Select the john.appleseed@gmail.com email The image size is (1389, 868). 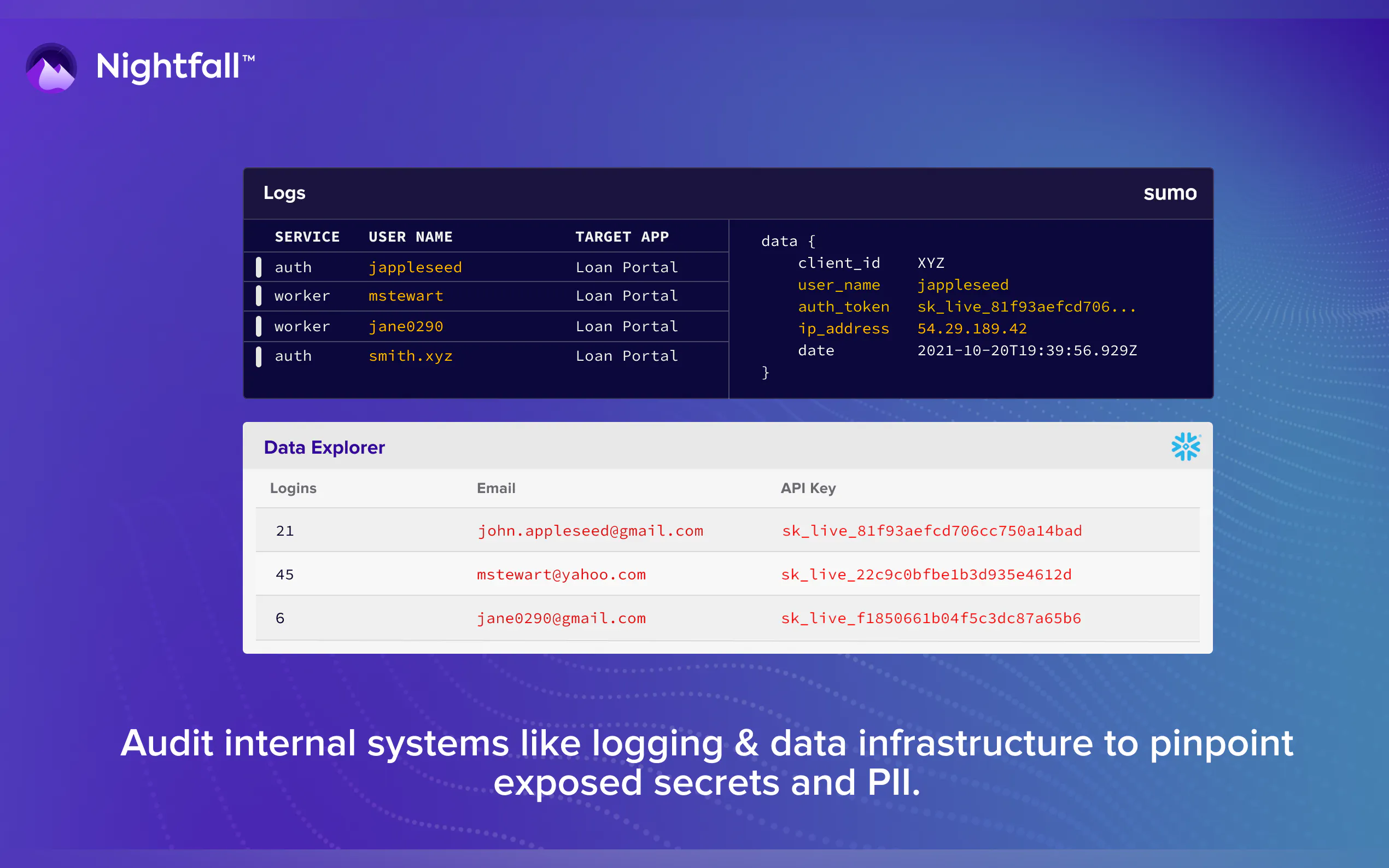coord(590,531)
